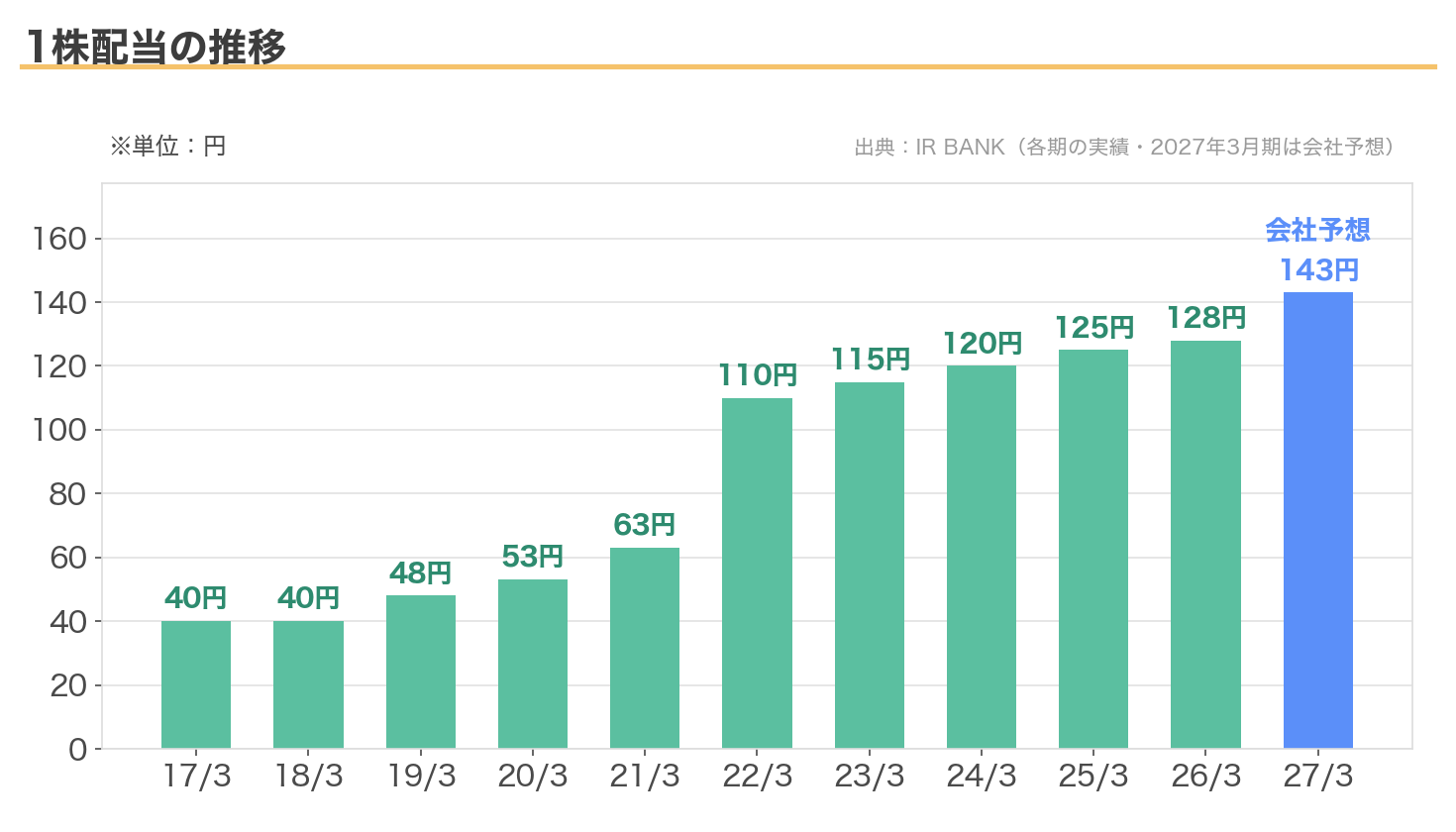Click the 会社予想 label

(x=1318, y=230)
